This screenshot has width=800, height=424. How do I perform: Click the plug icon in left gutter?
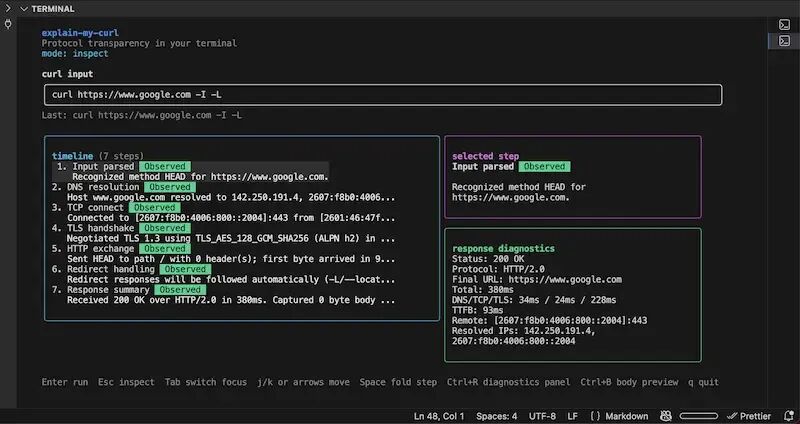pyautogui.click(x=8, y=24)
